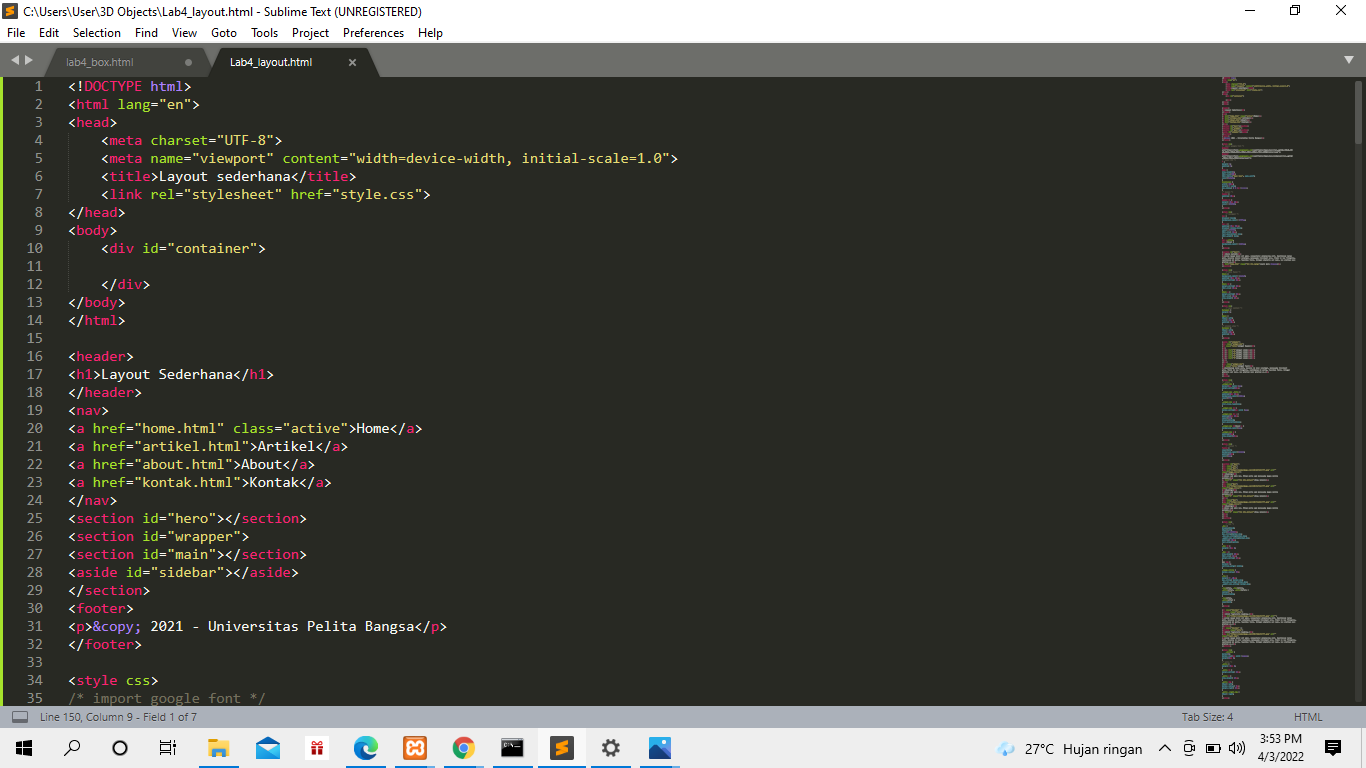Click line number 16 in gutter
Image resolution: width=1366 pixels, height=768 pixels.
click(x=35, y=356)
